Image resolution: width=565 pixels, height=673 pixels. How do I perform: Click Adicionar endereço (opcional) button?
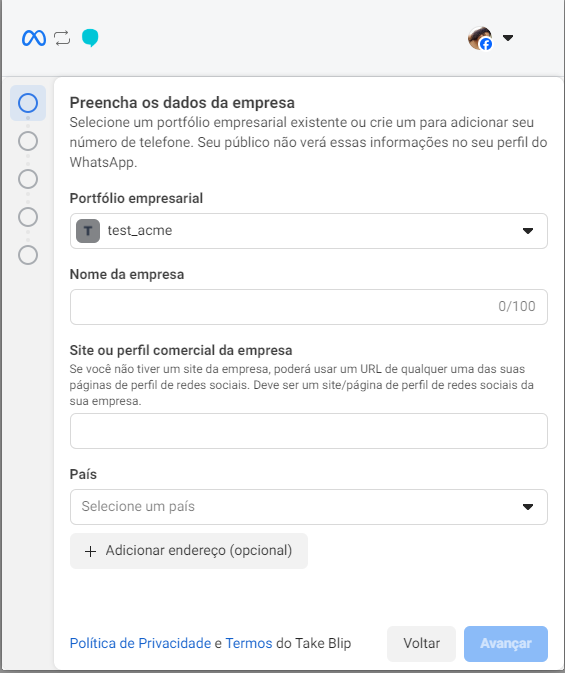click(x=189, y=551)
